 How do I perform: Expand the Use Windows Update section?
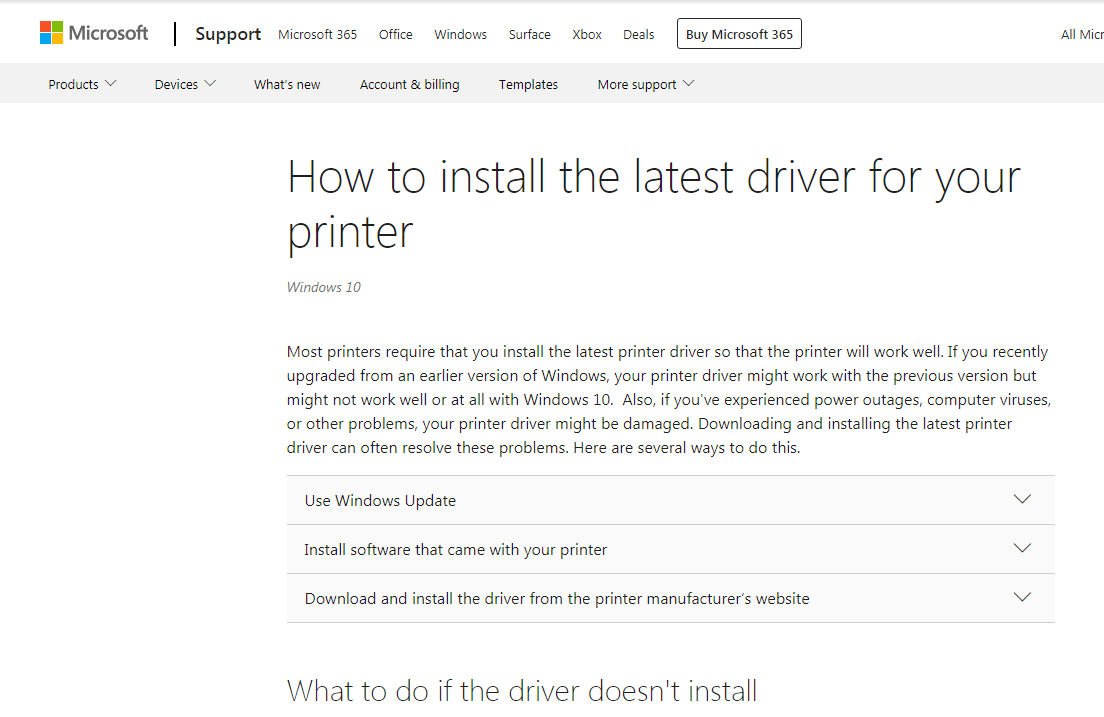click(x=380, y=500)
